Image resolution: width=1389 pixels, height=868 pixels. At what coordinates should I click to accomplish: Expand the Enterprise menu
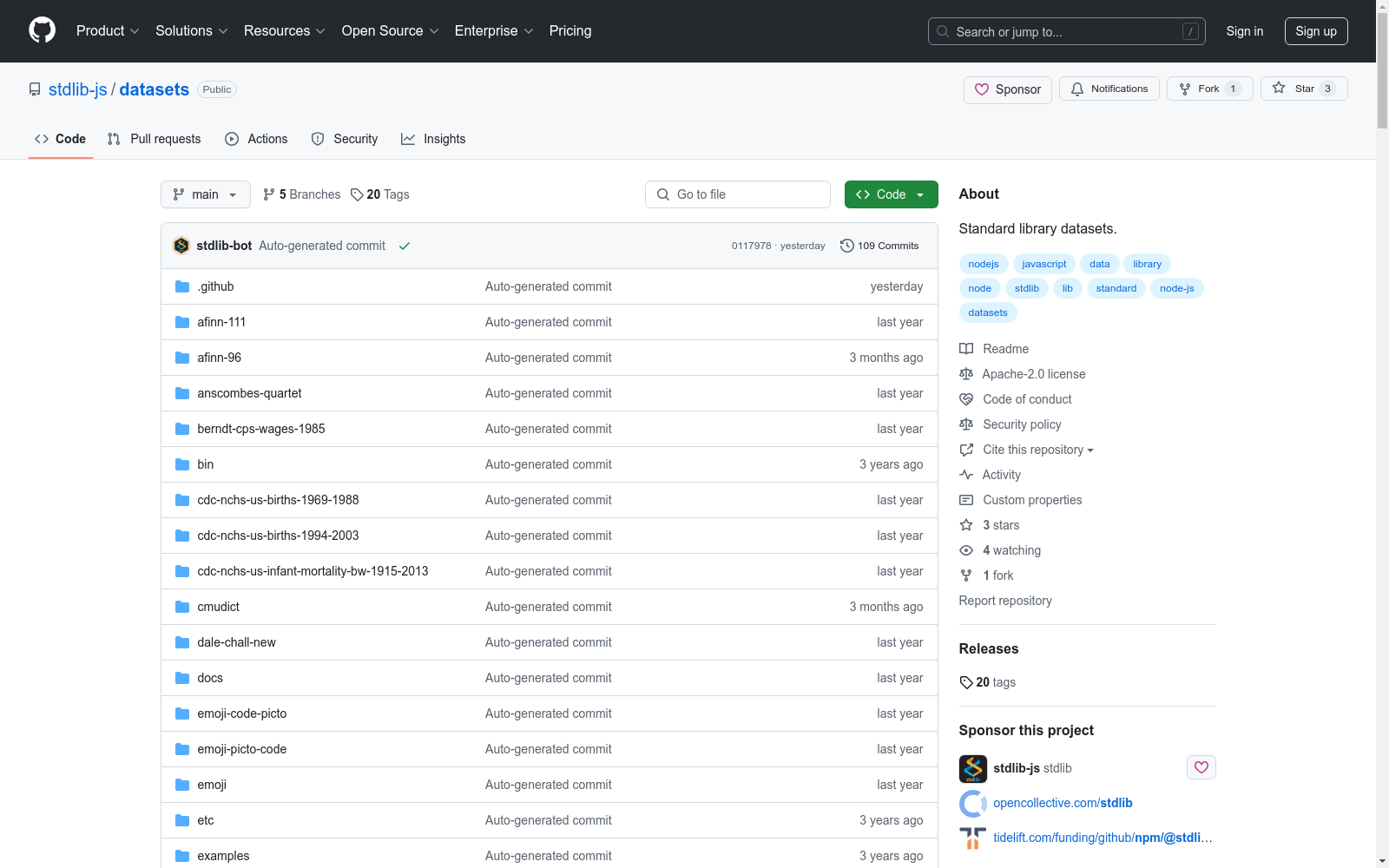[494, 30]
